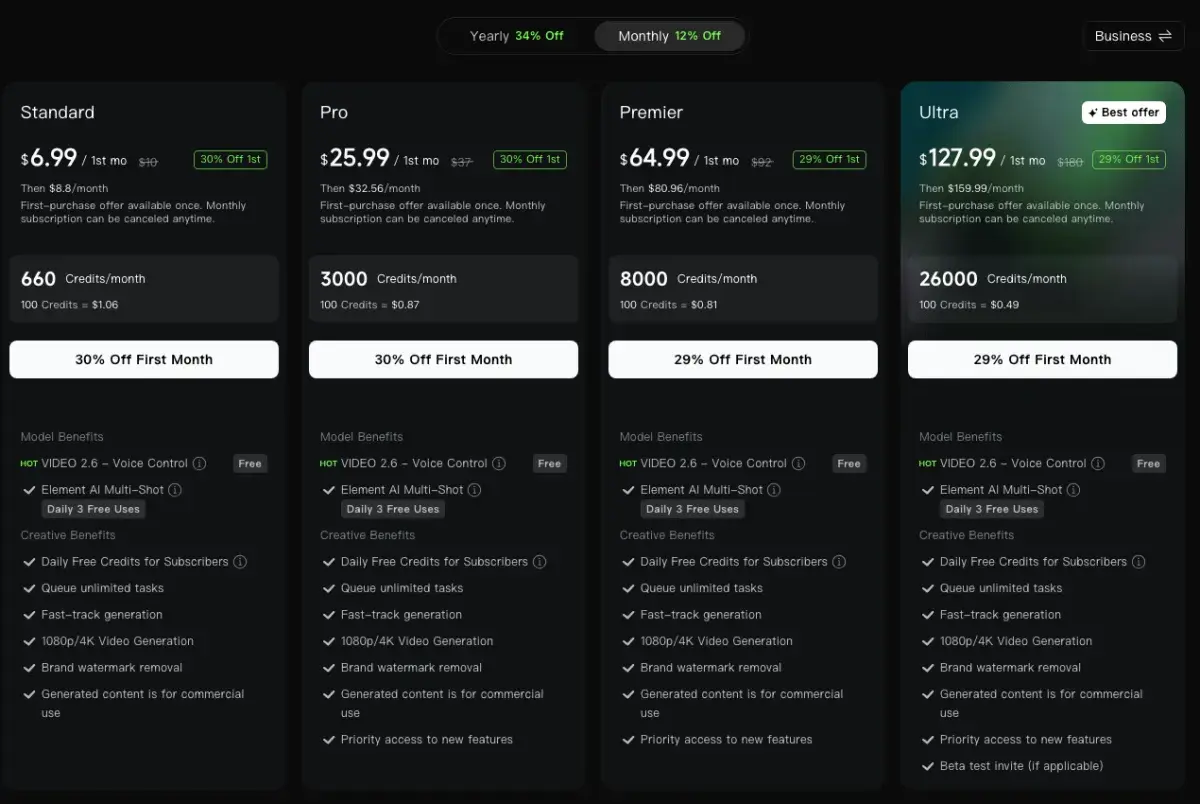Viewport: 1200px width, 804px height.
Task: Click Free tag in Ultra Voice Control row
Action: click(1148, 463)
